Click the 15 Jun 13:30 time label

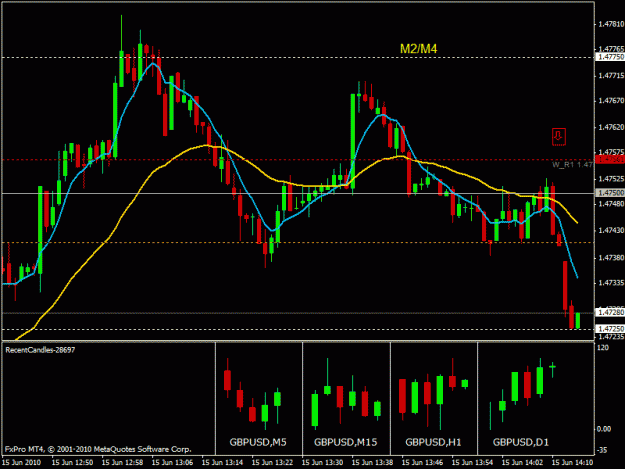pyautogui.click(x=322, y=462)
